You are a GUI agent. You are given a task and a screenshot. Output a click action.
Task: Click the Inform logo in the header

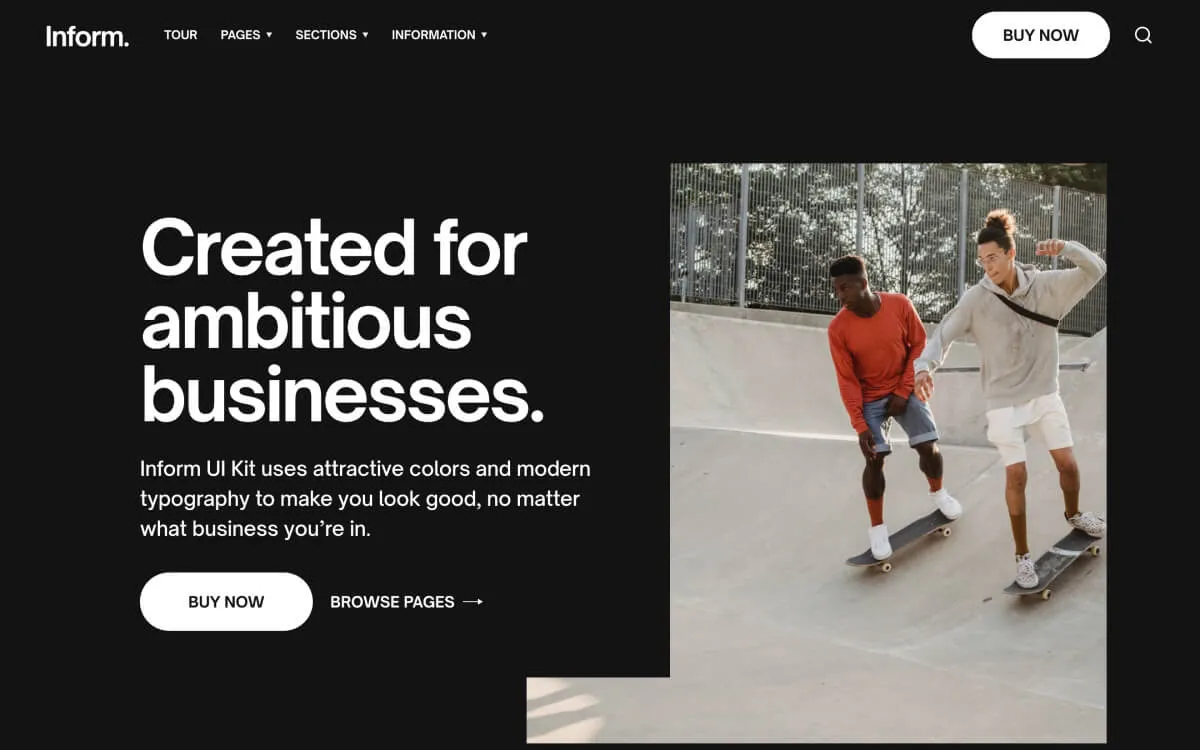(x=87, y=36)
